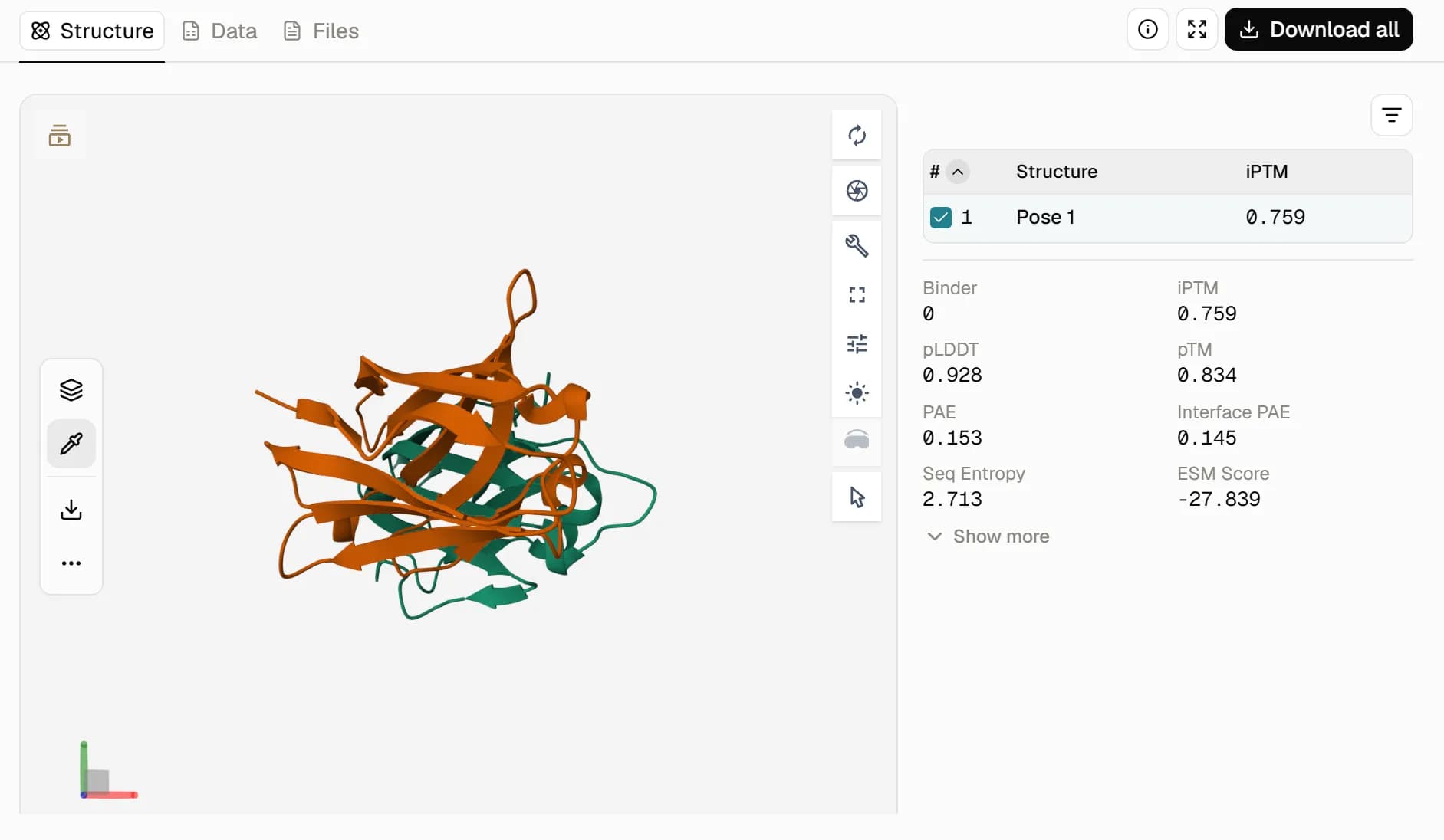Click the sun illumination icon
The image size is (1444, 840).
(857, 393)
